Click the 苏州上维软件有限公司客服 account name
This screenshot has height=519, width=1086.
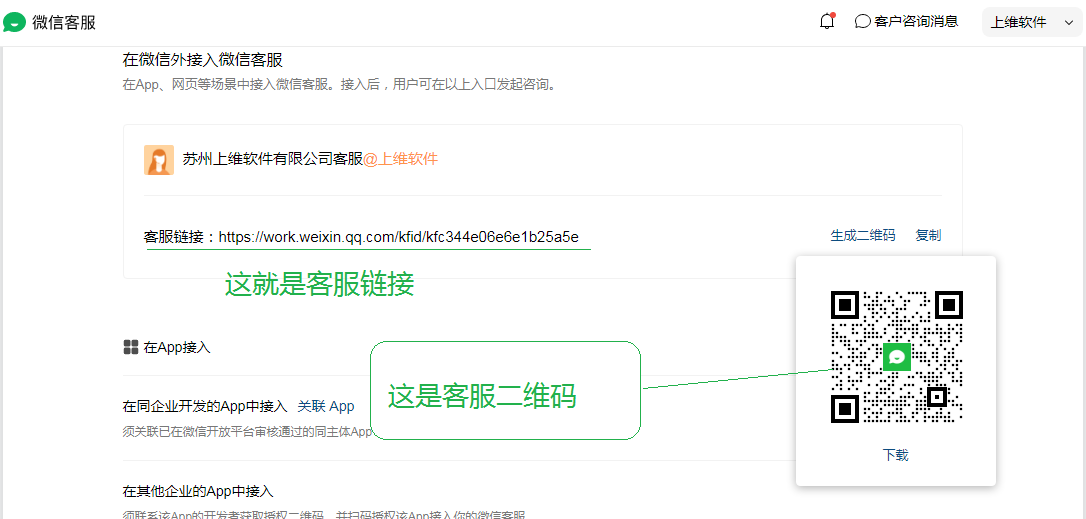[x=273, y=159]
